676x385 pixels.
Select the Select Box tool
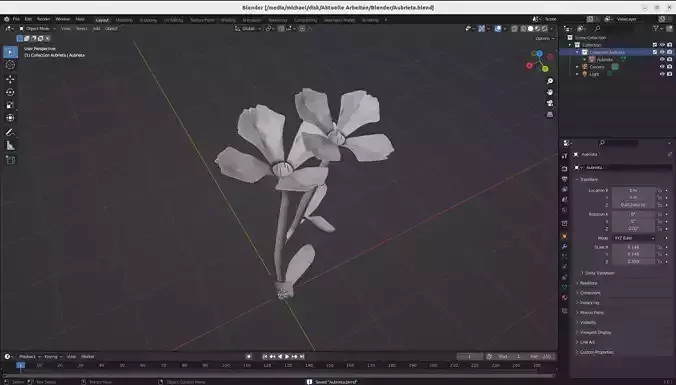(x=10, y=52)
